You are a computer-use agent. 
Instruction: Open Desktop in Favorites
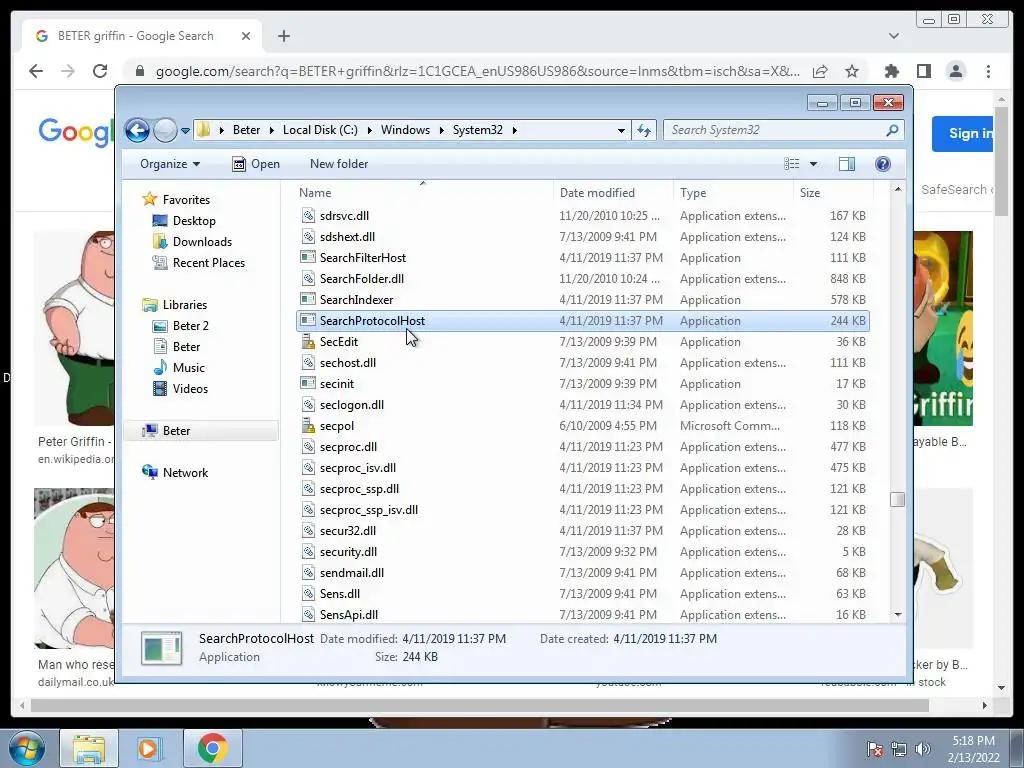tap(194, 221)
